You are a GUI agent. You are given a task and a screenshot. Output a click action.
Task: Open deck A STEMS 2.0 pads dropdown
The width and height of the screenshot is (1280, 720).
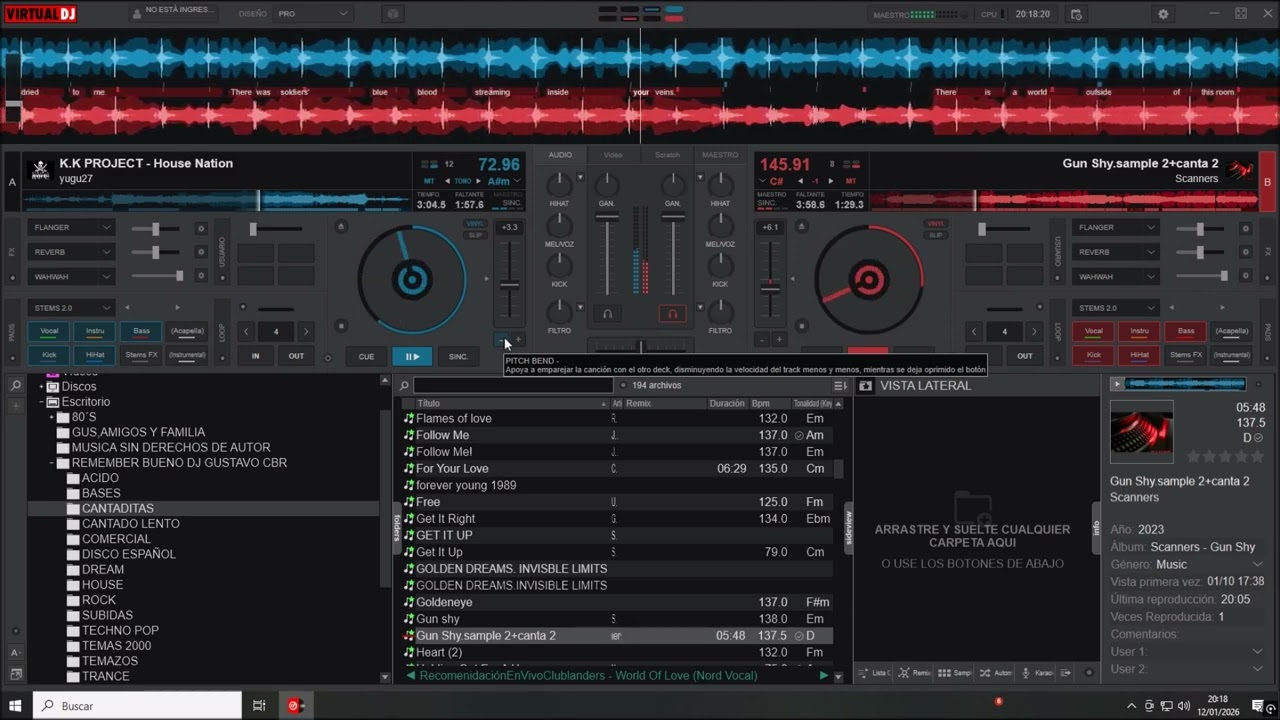(x=70, y=308)
